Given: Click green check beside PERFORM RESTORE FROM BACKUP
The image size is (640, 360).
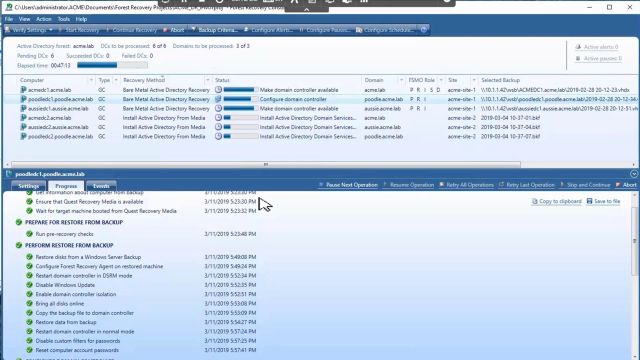Looking at the screenshot, I should click(19, 246).
